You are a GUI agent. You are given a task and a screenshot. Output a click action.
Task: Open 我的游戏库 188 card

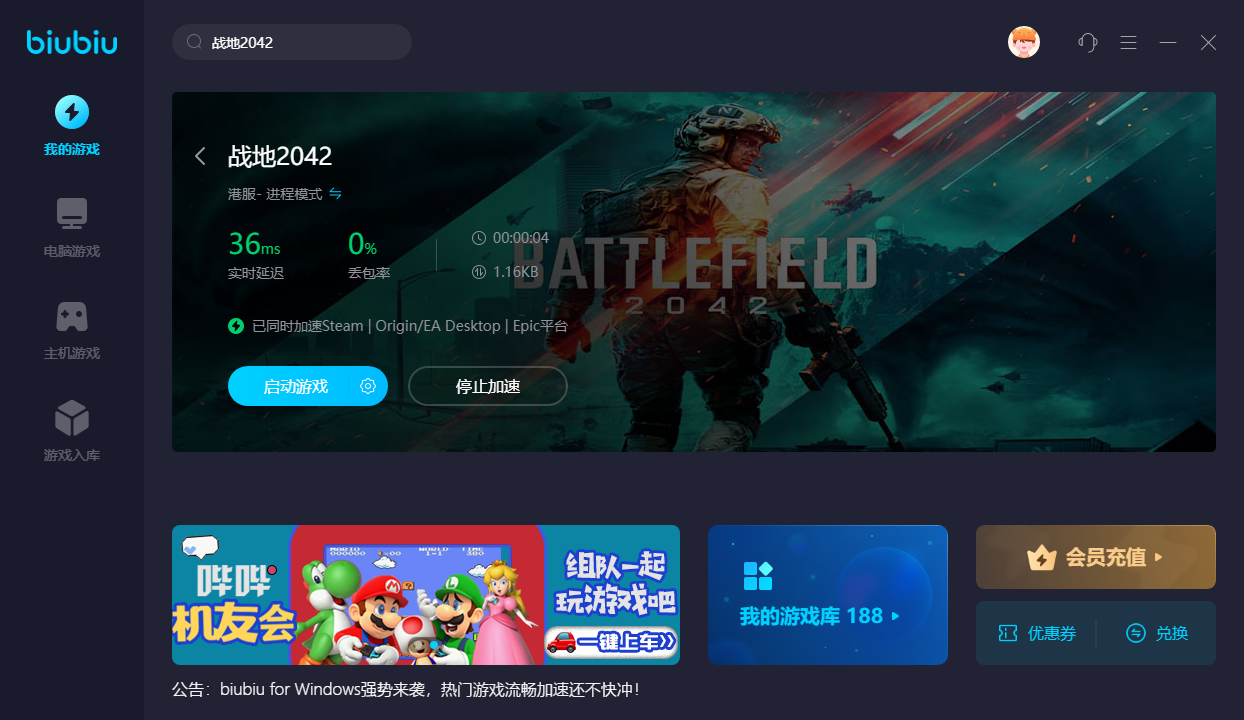coord(828,595)
